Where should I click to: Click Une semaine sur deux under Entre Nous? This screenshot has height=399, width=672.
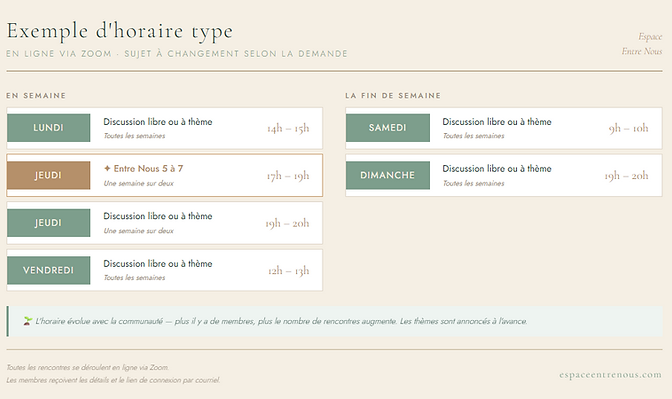[139, 183]
